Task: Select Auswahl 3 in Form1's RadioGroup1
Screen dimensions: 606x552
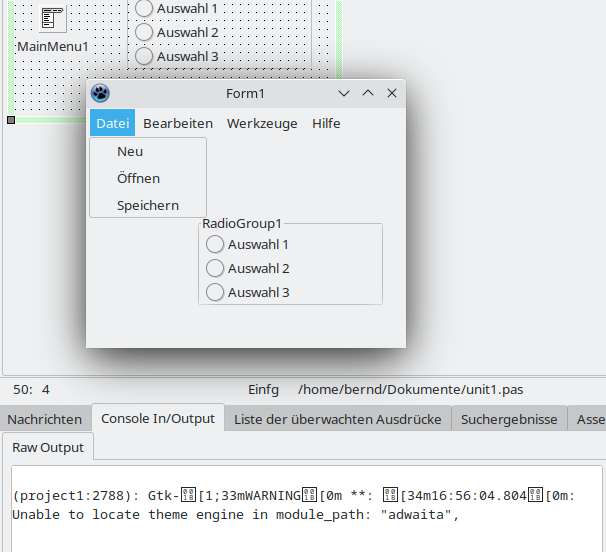Action: pos(215,293)
